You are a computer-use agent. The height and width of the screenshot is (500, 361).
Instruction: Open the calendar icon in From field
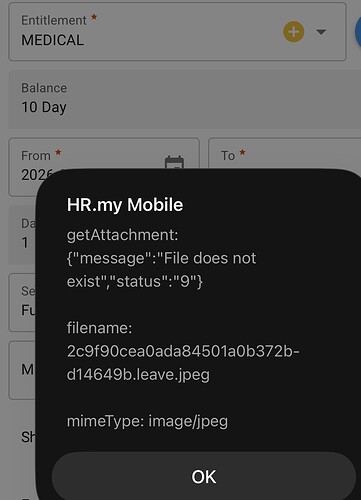point(174,162)
